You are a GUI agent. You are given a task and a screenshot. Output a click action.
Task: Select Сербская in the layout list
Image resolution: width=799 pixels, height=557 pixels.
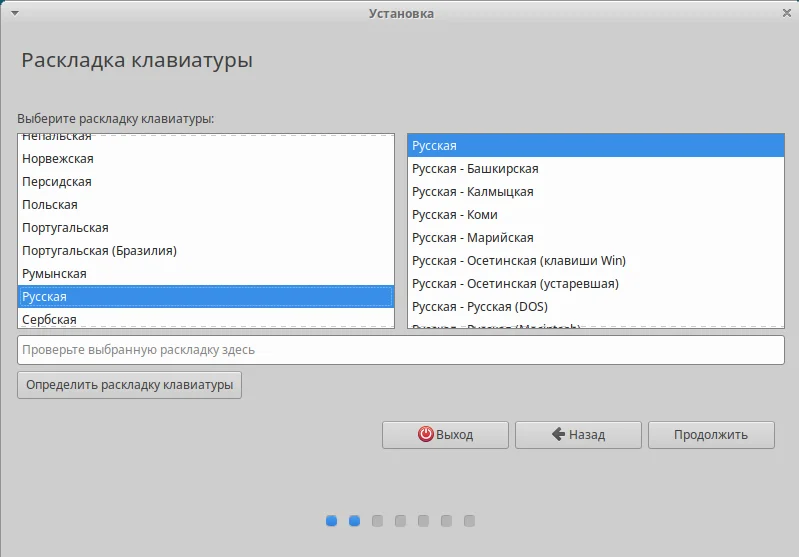tap(206, 319)
